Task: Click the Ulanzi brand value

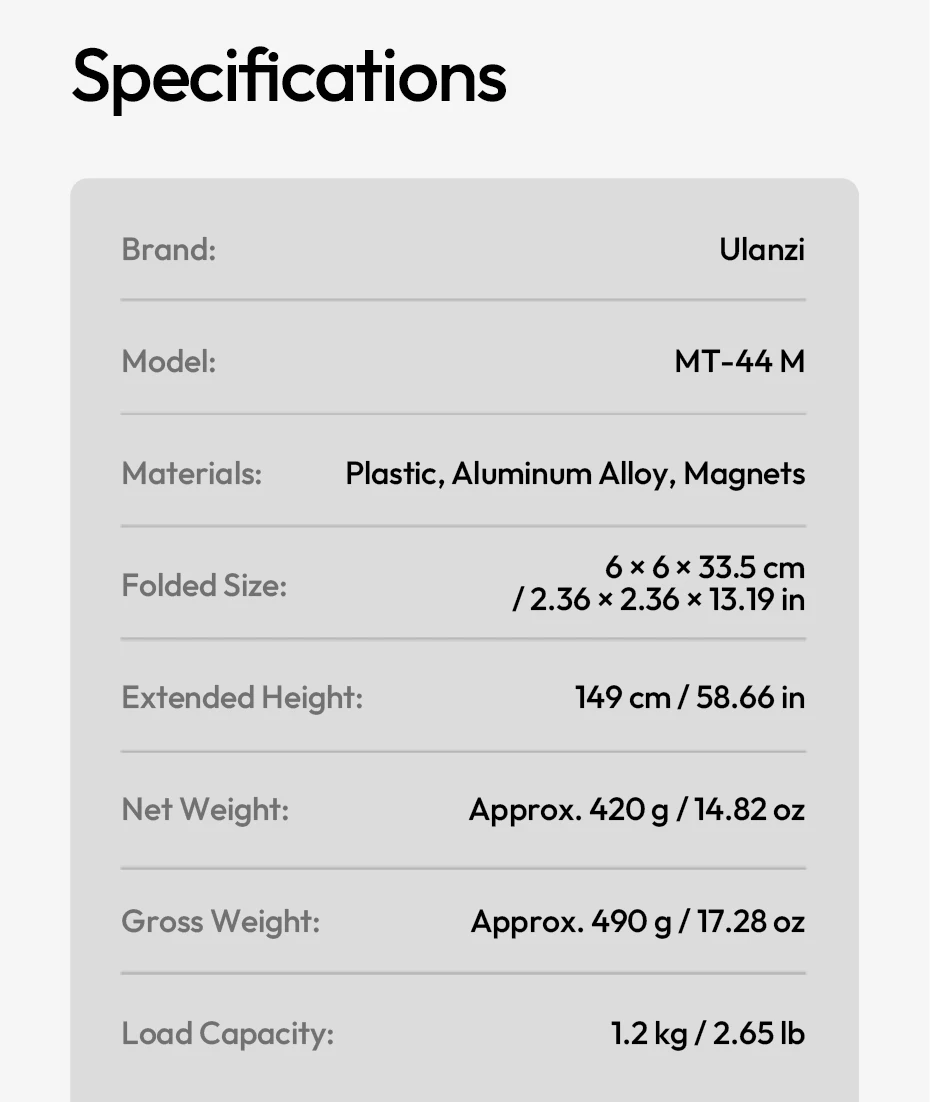Action: pyautogui.click(x=762, y=249)
